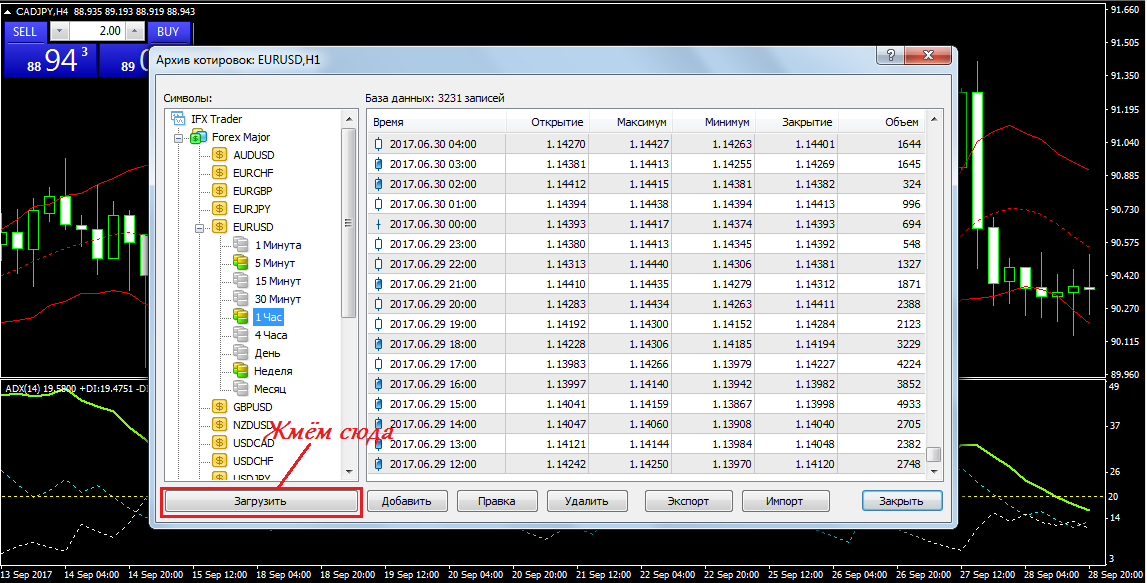The height and width of the screenshot is (583, 1147).
Task: Select the 1 Час timeframe item
Action: click(x=268, y=317)
